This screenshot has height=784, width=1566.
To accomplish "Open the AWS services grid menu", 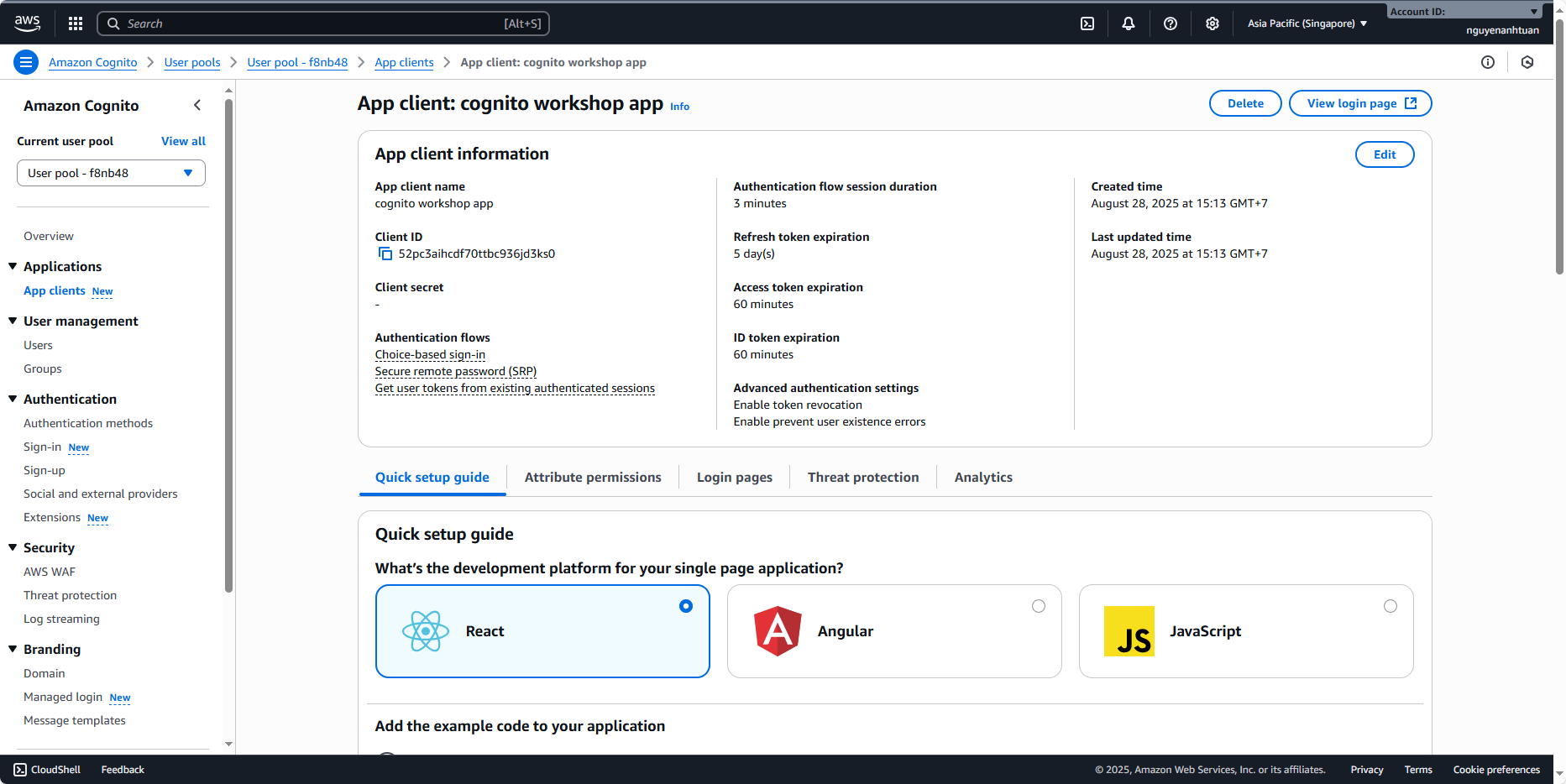I will pyautogui.click(x=76, y=24).
